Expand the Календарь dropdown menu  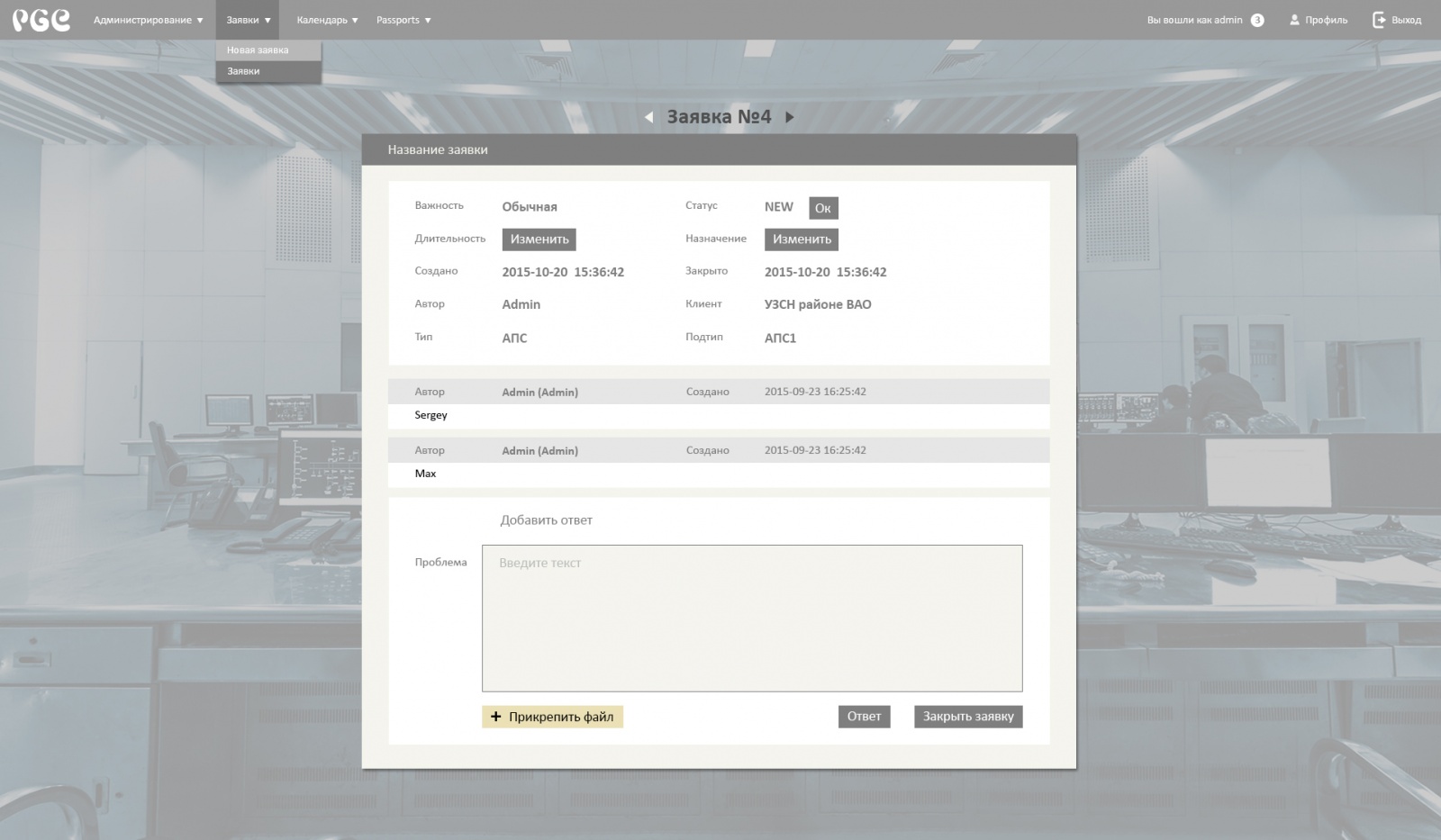[327, 20]
